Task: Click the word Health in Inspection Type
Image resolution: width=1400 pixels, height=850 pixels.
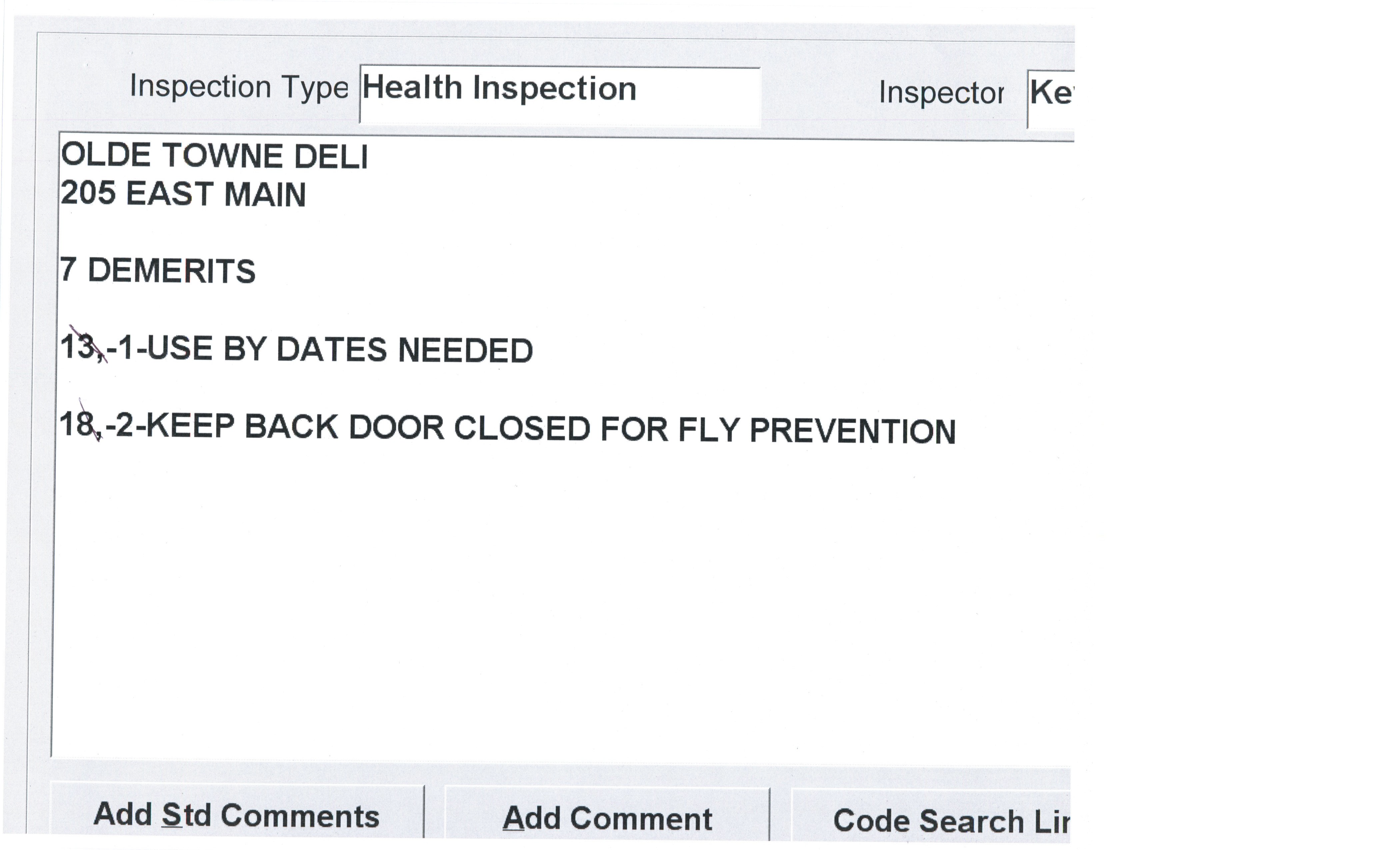Action: pyautogui.click(x=413, y=89)
